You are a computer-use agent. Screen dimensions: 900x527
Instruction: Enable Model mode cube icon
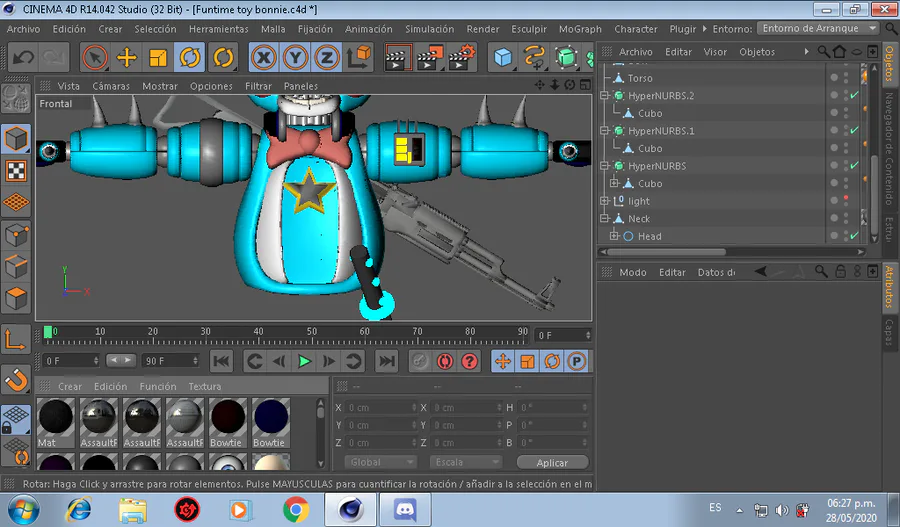coord(16,138)
